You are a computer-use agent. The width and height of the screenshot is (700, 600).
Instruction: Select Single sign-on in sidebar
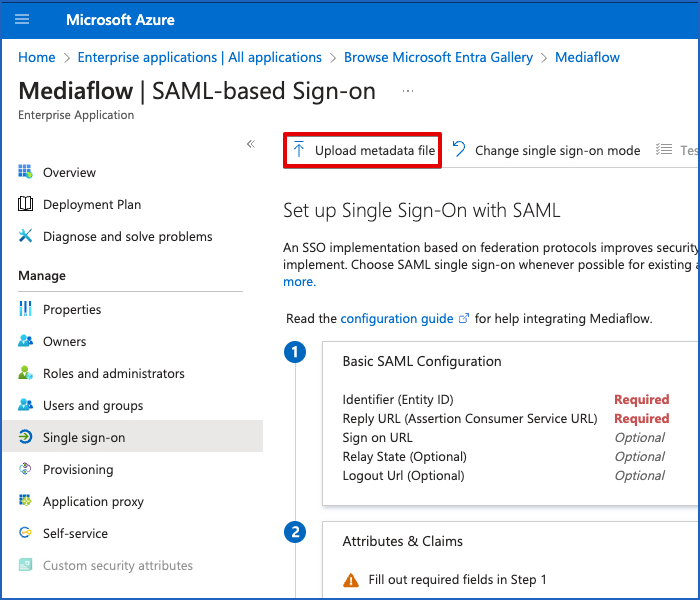click(84, 437)
